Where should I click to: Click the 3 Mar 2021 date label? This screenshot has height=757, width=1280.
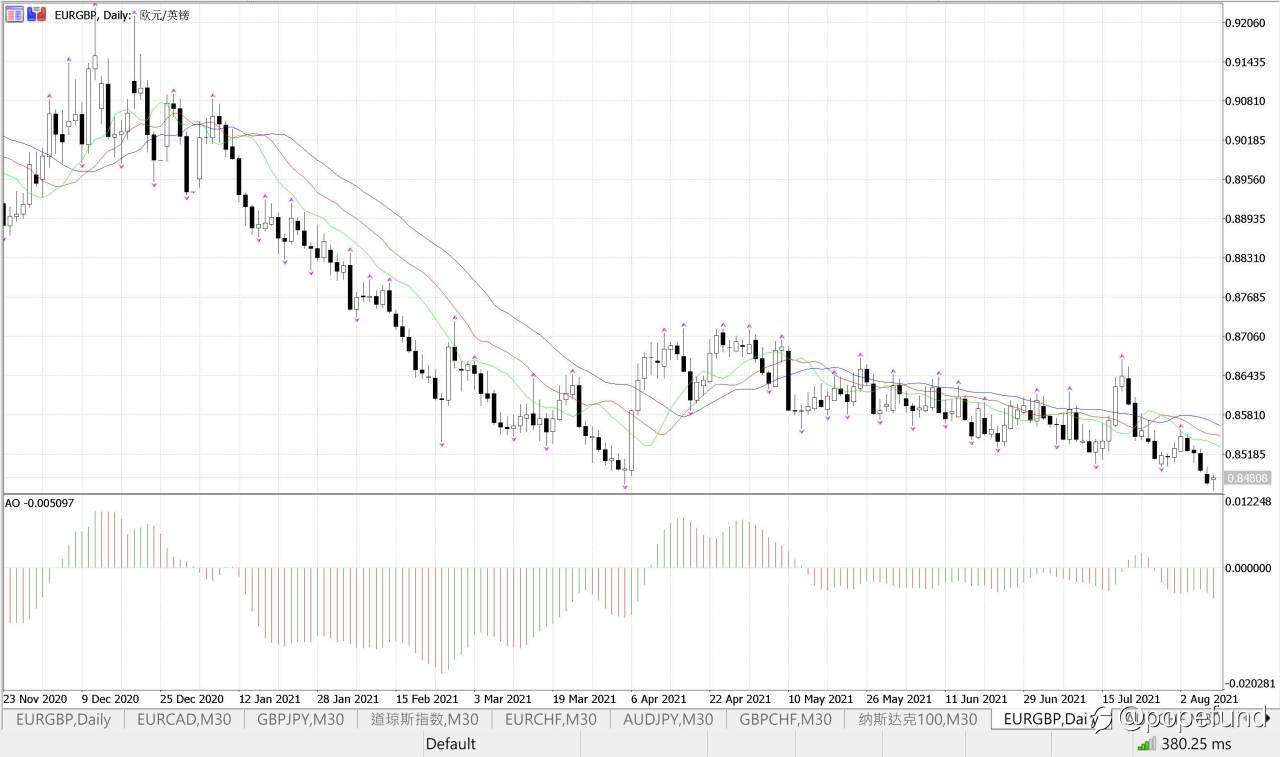[x=503, y=698]
